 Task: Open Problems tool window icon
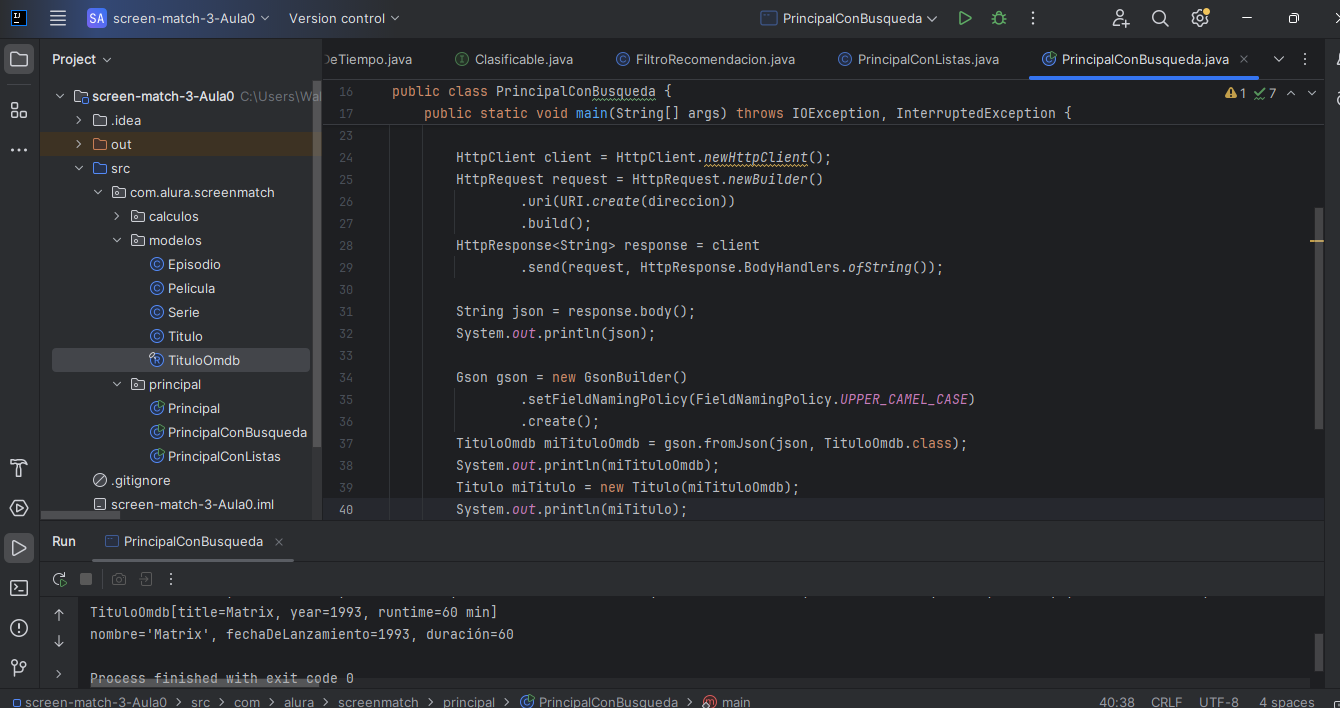tap(18, 628)
